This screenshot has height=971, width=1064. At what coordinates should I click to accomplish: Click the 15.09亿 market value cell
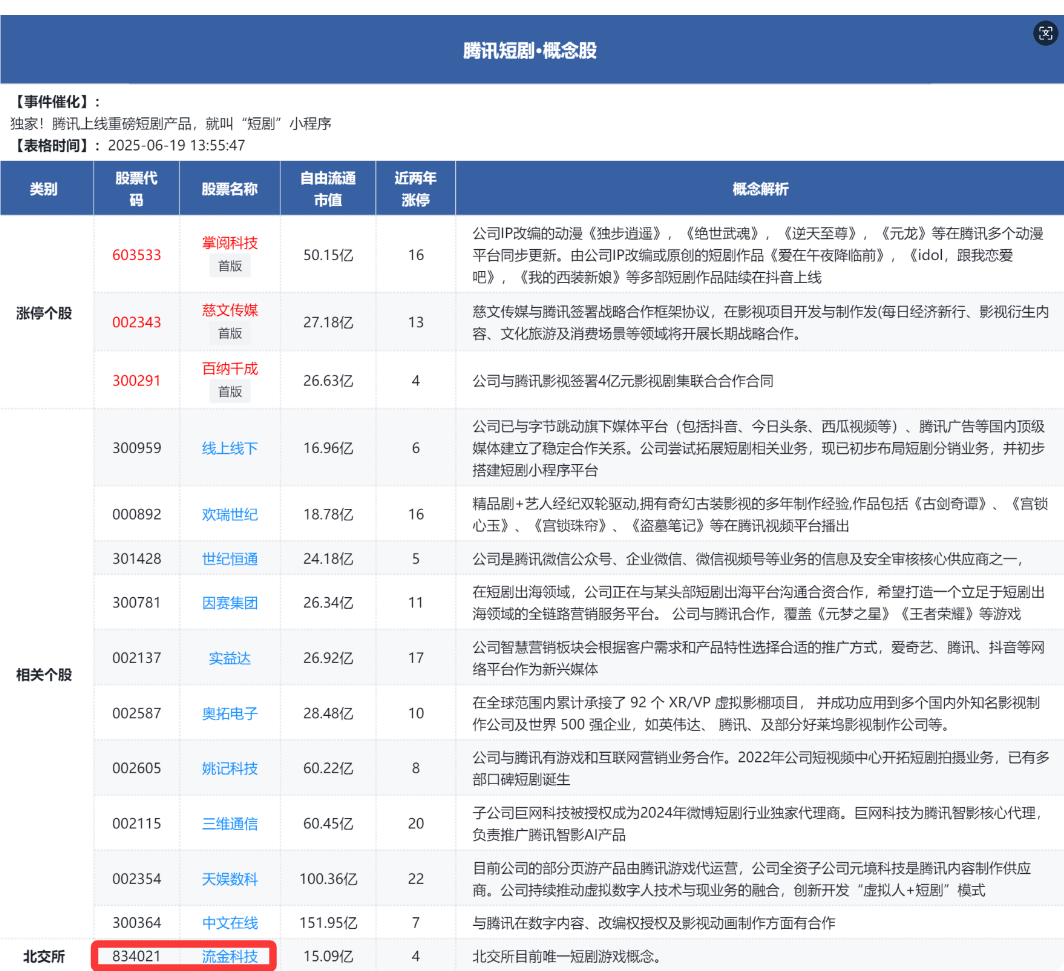(328, 956)
